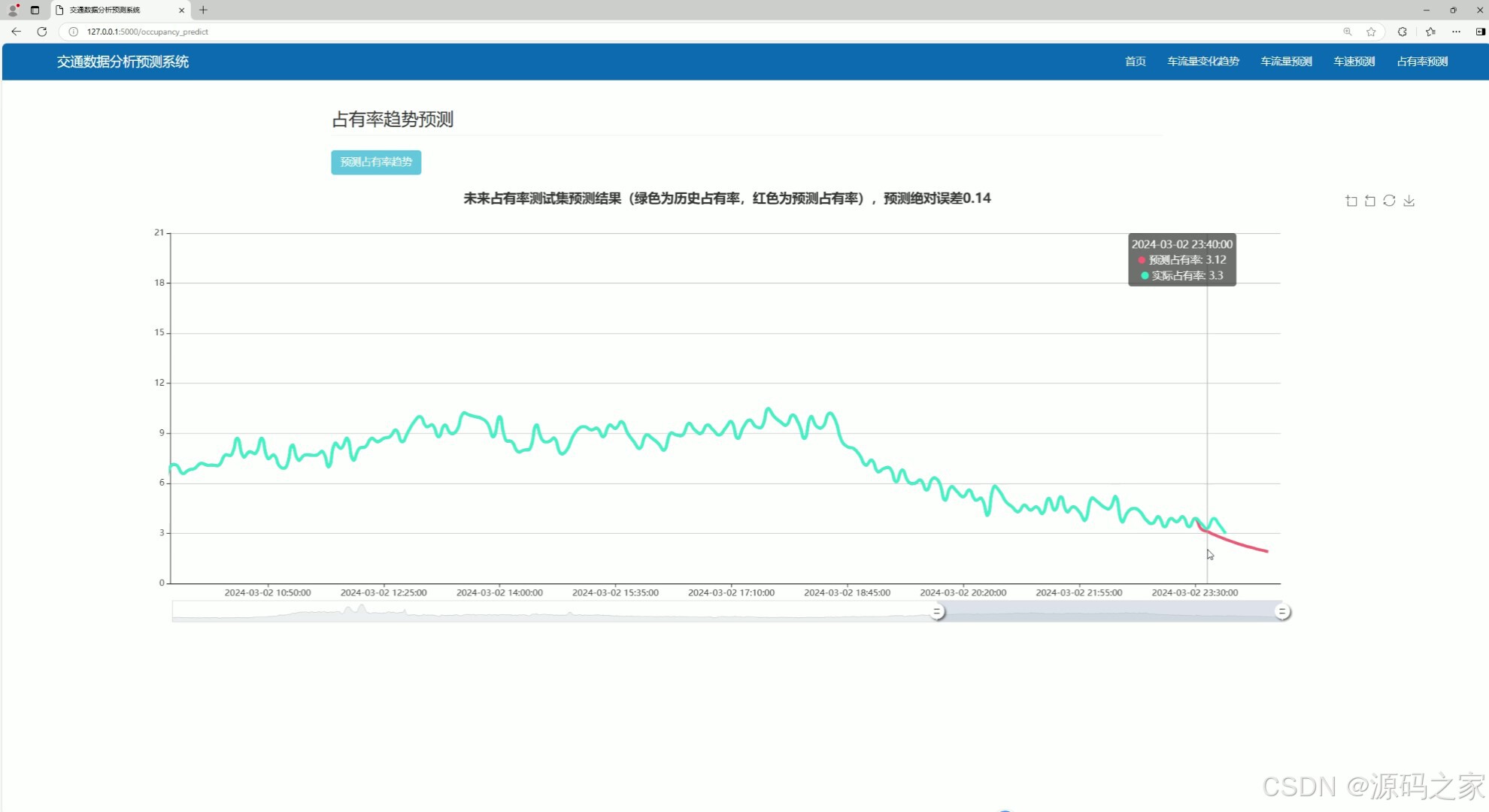Open the browser extensions puzzle icon

click(1403, 32)
